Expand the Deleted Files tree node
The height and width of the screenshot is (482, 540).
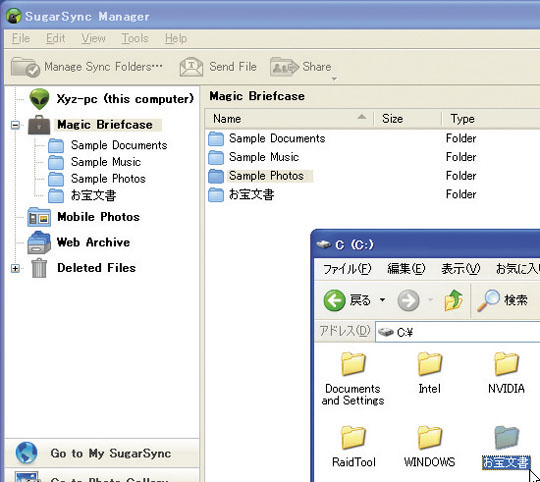pos(15,268)
